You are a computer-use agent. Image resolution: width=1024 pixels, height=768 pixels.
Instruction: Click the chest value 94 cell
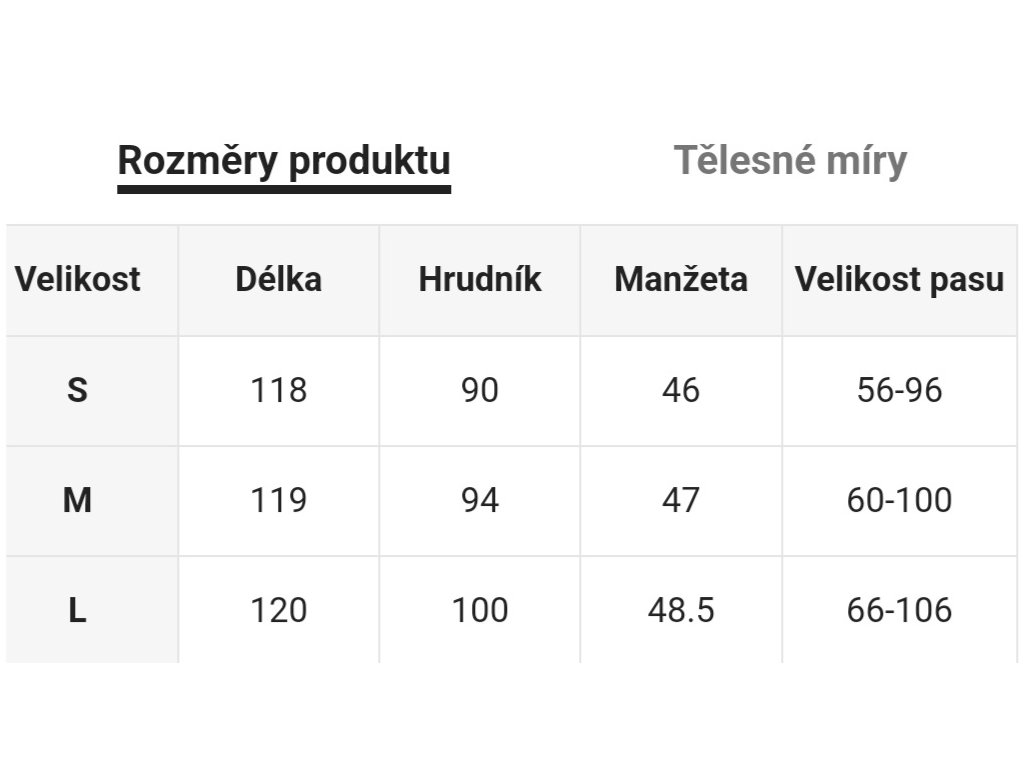[x=480, y=501]
